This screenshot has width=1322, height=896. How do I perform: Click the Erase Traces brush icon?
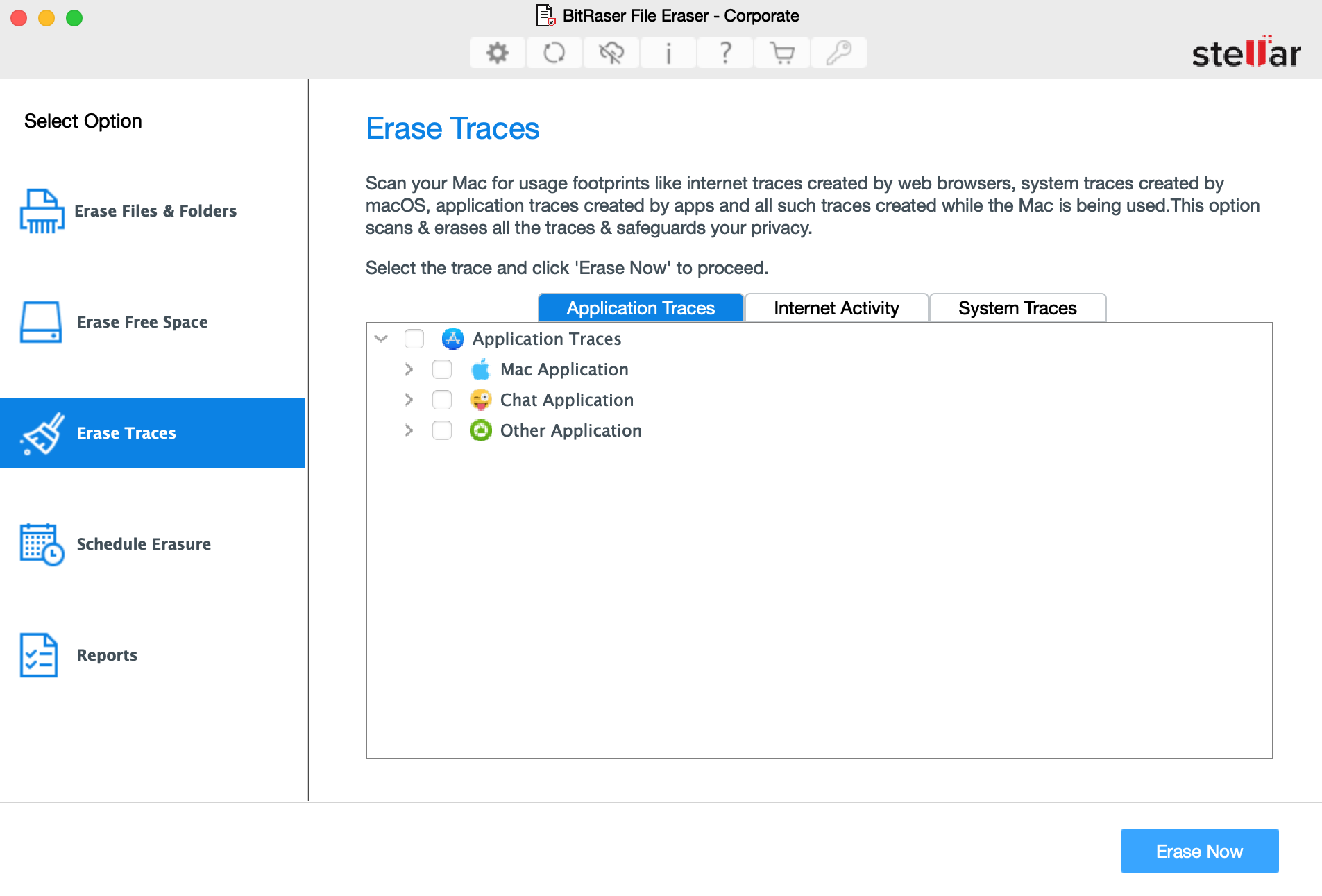click(43, 433)
